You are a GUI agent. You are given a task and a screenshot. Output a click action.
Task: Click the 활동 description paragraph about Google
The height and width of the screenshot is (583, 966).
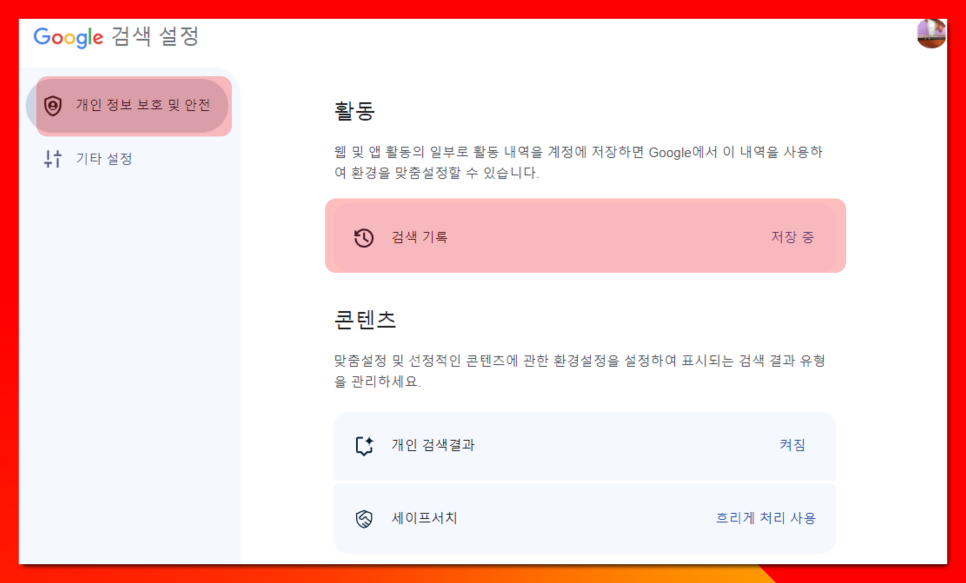click(578, 162)
